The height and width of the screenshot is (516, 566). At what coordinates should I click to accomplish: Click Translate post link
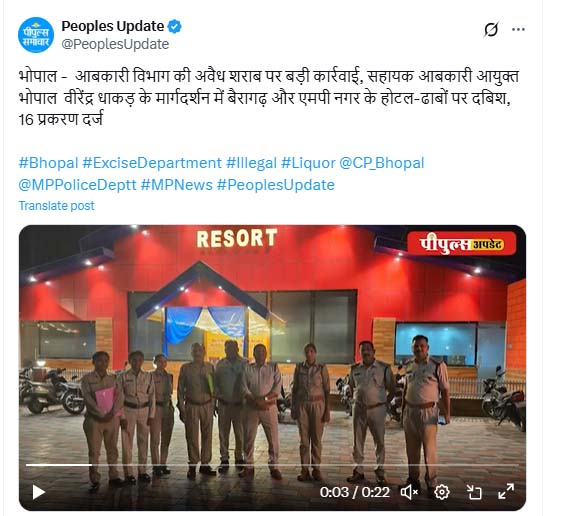56,206
